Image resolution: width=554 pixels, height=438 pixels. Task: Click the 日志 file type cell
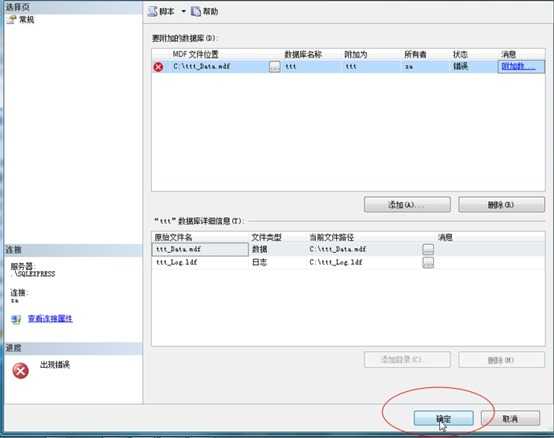click(260, 262)
